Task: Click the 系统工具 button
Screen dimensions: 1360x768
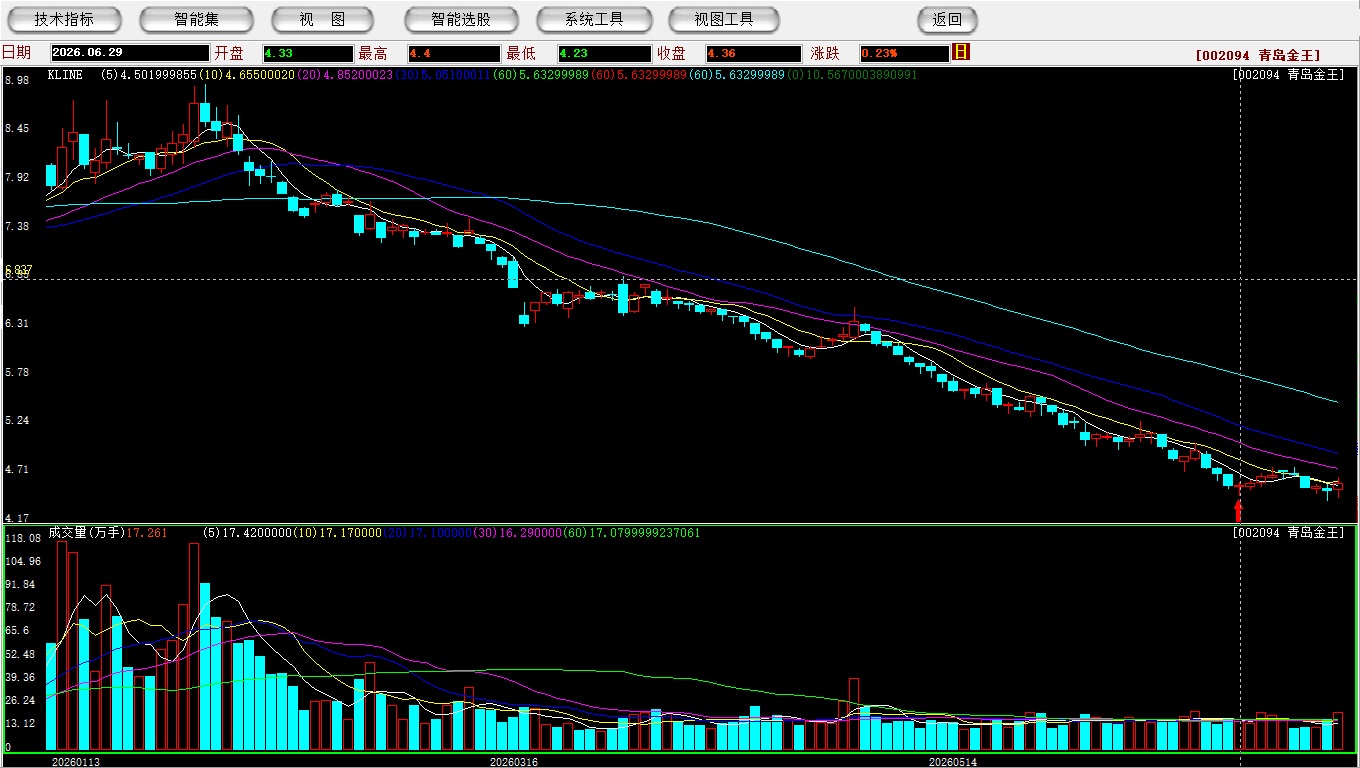Action: (594, 19)
